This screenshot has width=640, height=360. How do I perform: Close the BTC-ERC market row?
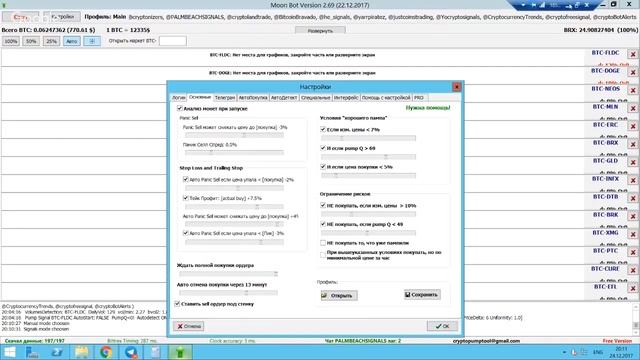pos(633,126)
